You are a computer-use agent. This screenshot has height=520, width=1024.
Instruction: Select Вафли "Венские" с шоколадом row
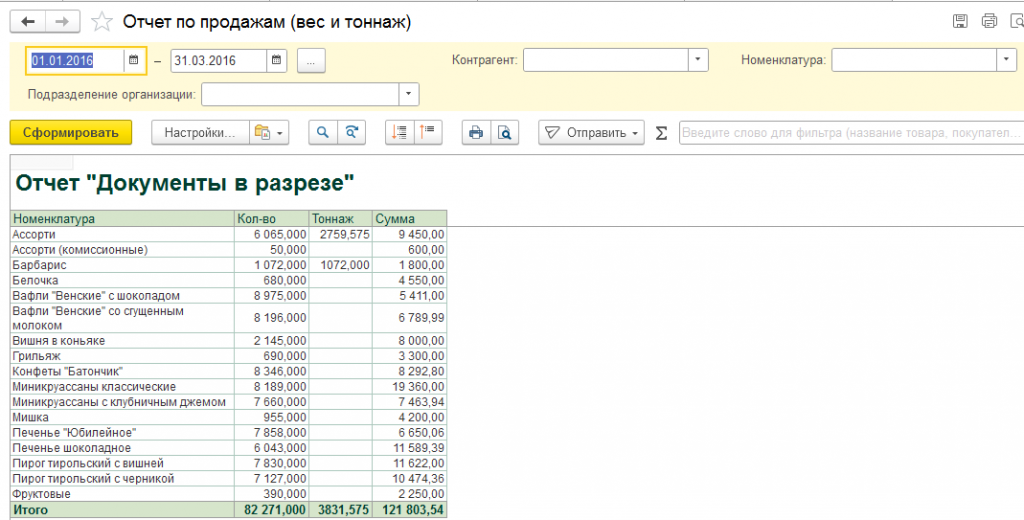(x=96, y=296)
